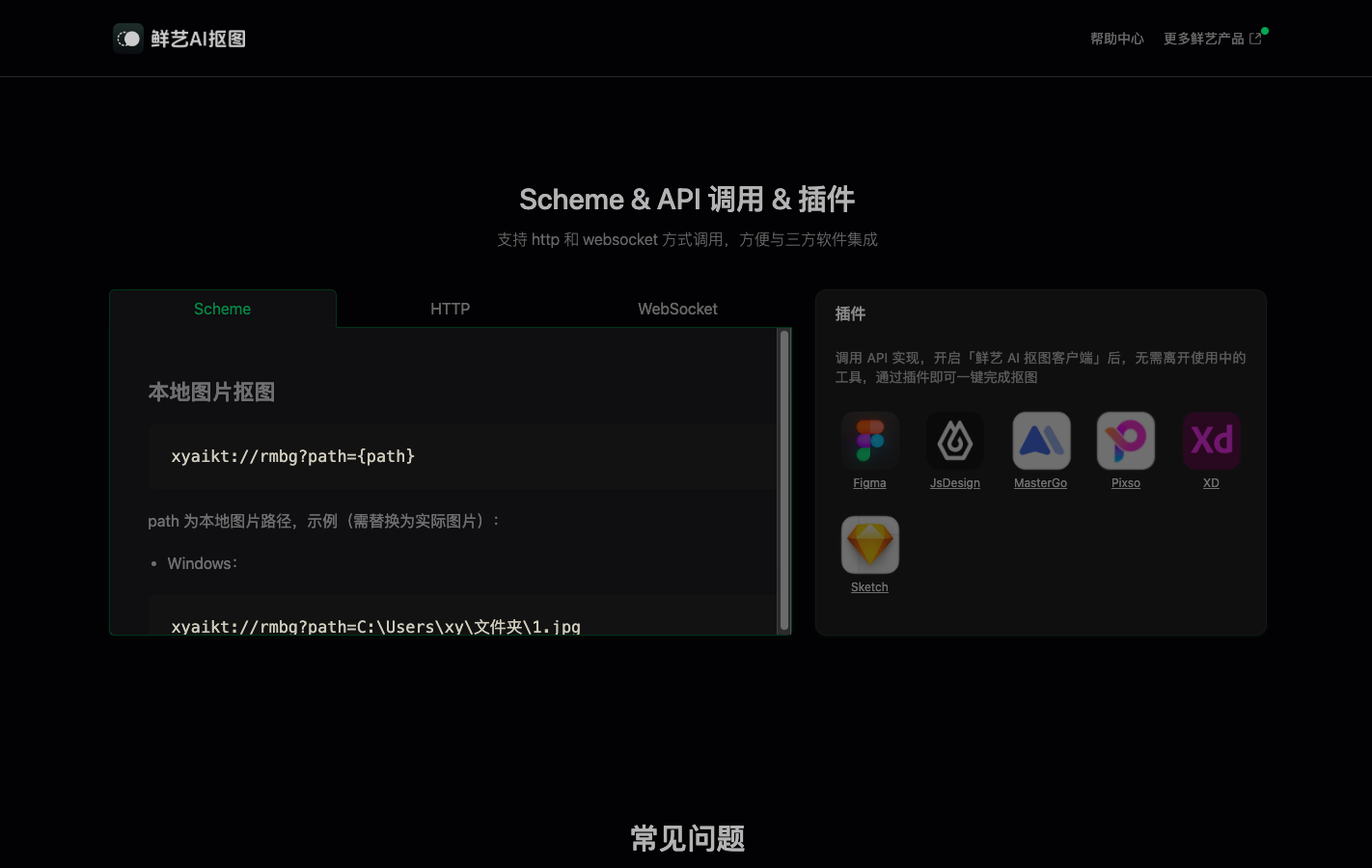1372x868 pixels.
Task: Switch to the WebSocket tab
Action: pos(677,309)
